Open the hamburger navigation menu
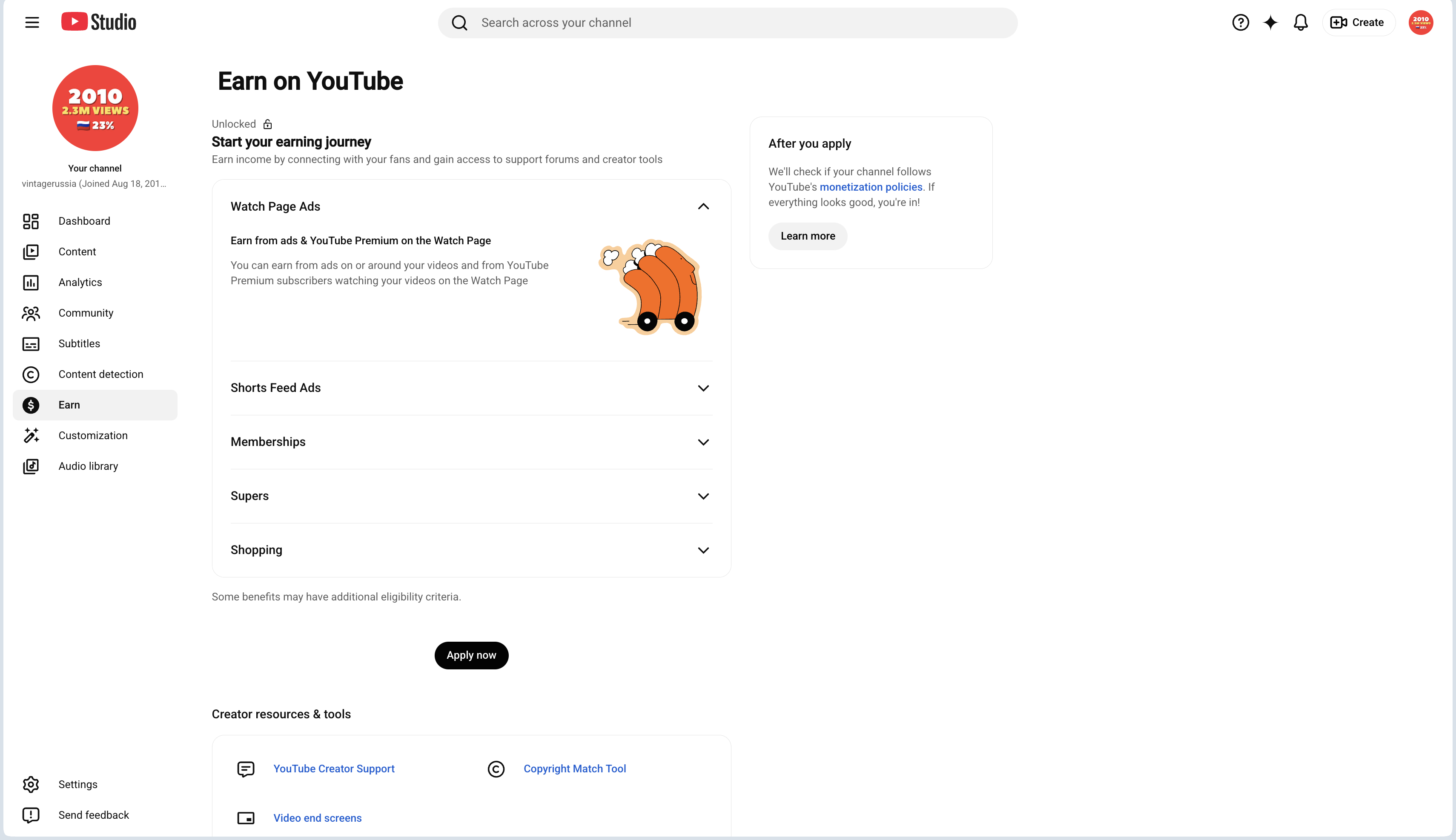1456x840 pixels. pyautogui.click(x=32, y=23)
